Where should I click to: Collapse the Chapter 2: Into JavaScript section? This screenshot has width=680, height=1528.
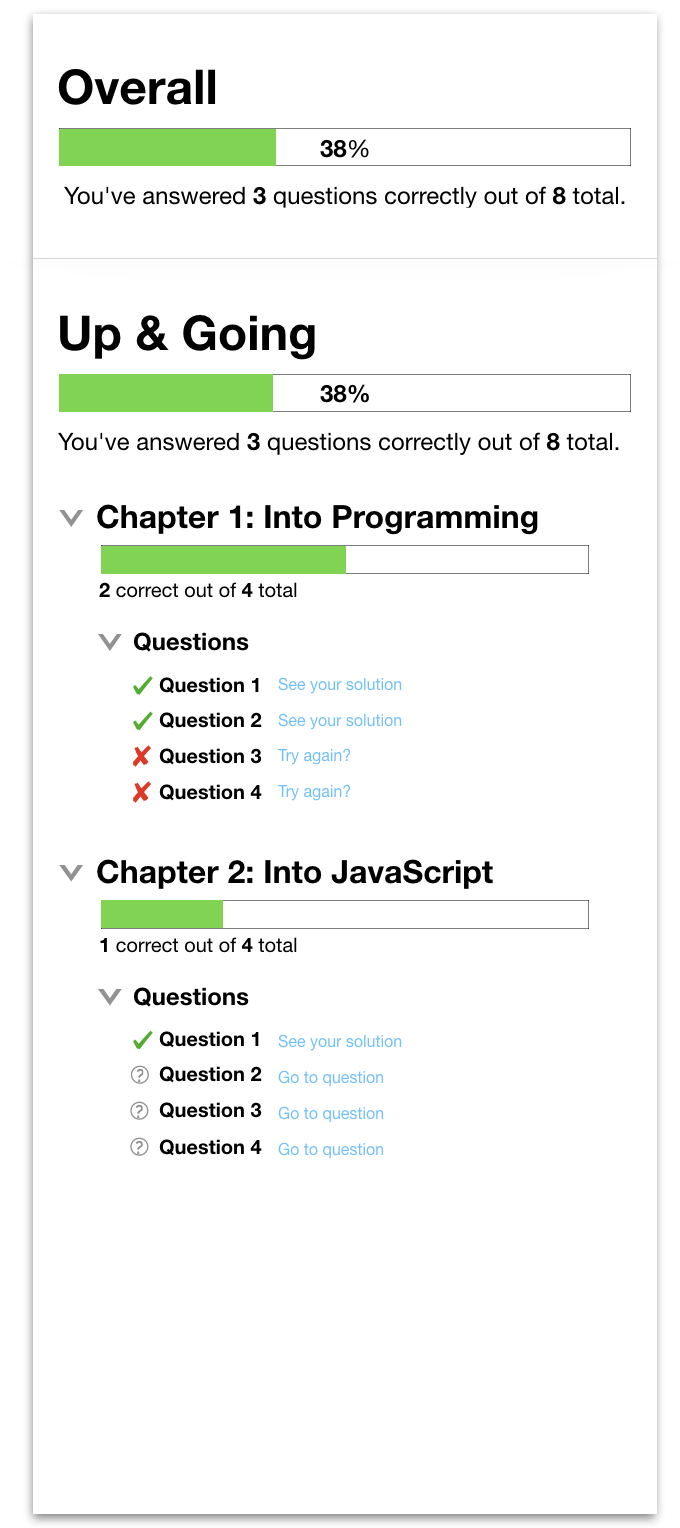70,872
